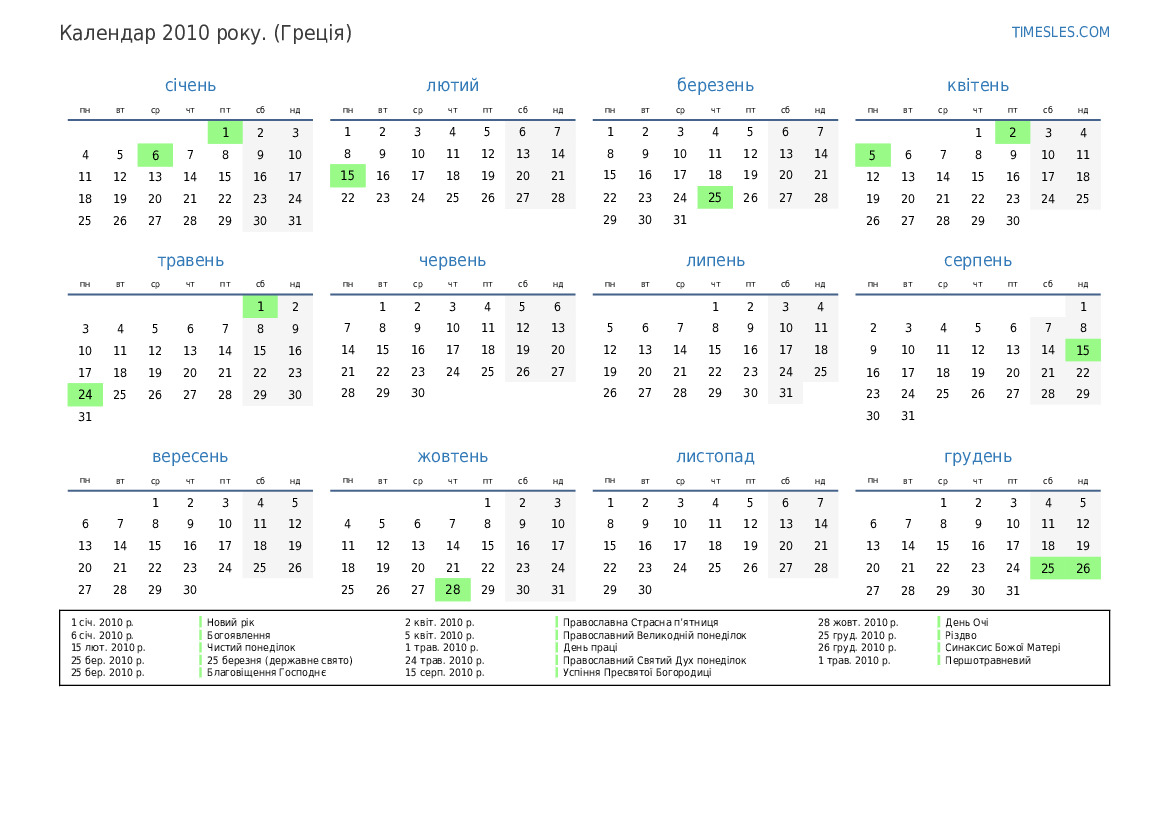Select the "квітень" month heading
1169x827 pixels.
point(977,85)
